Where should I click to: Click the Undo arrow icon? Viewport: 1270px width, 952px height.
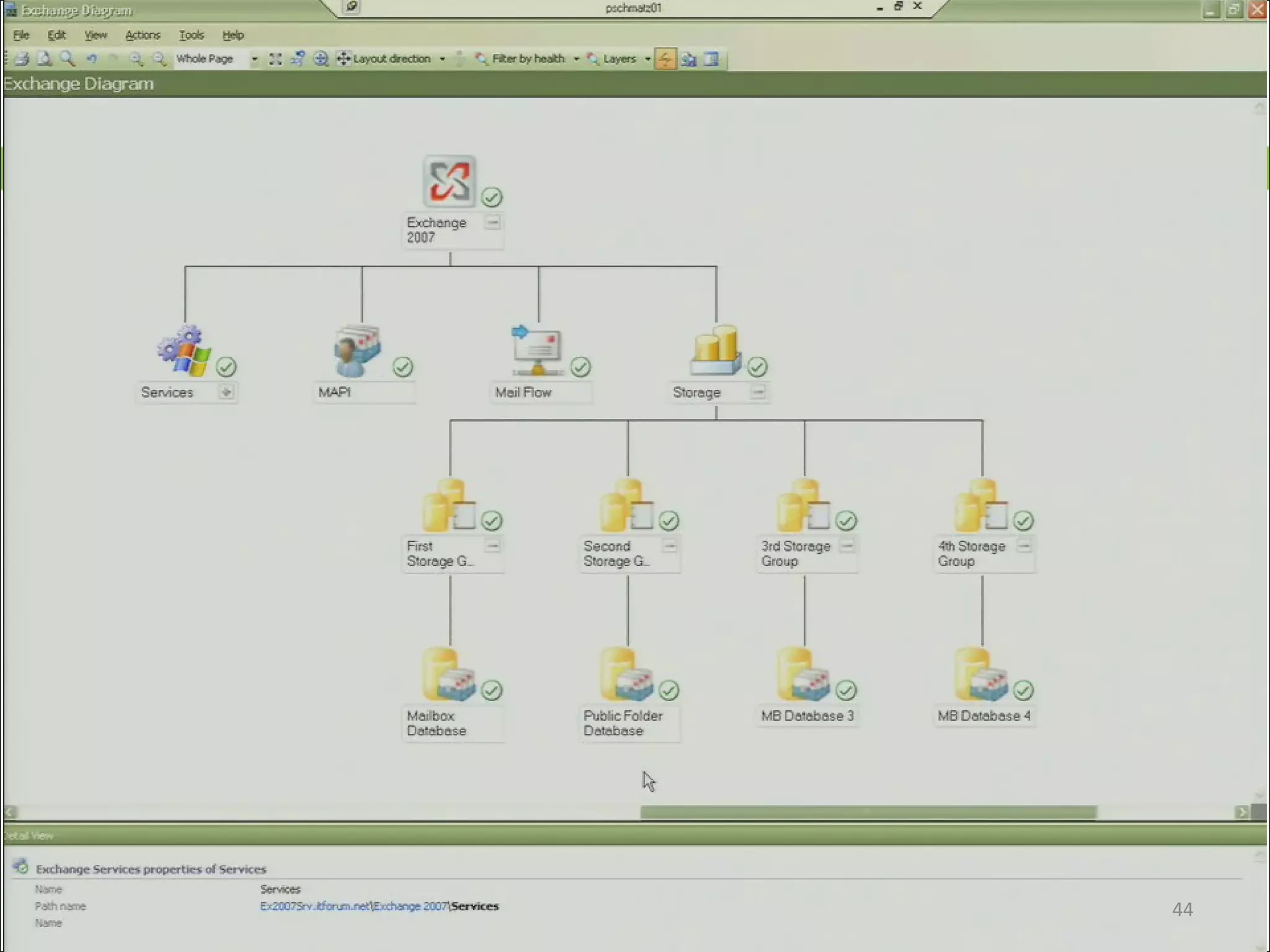[x=91, y=59]
